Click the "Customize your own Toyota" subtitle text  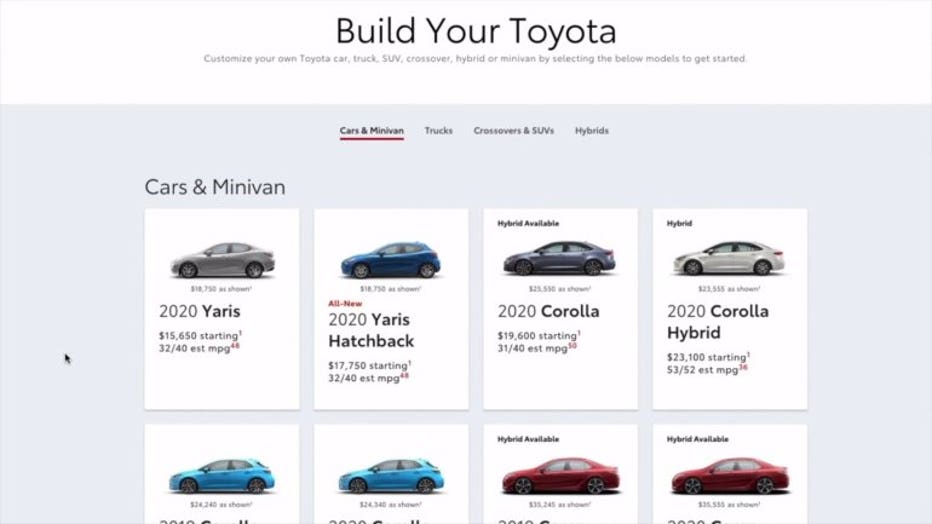[x=476, y=59]
